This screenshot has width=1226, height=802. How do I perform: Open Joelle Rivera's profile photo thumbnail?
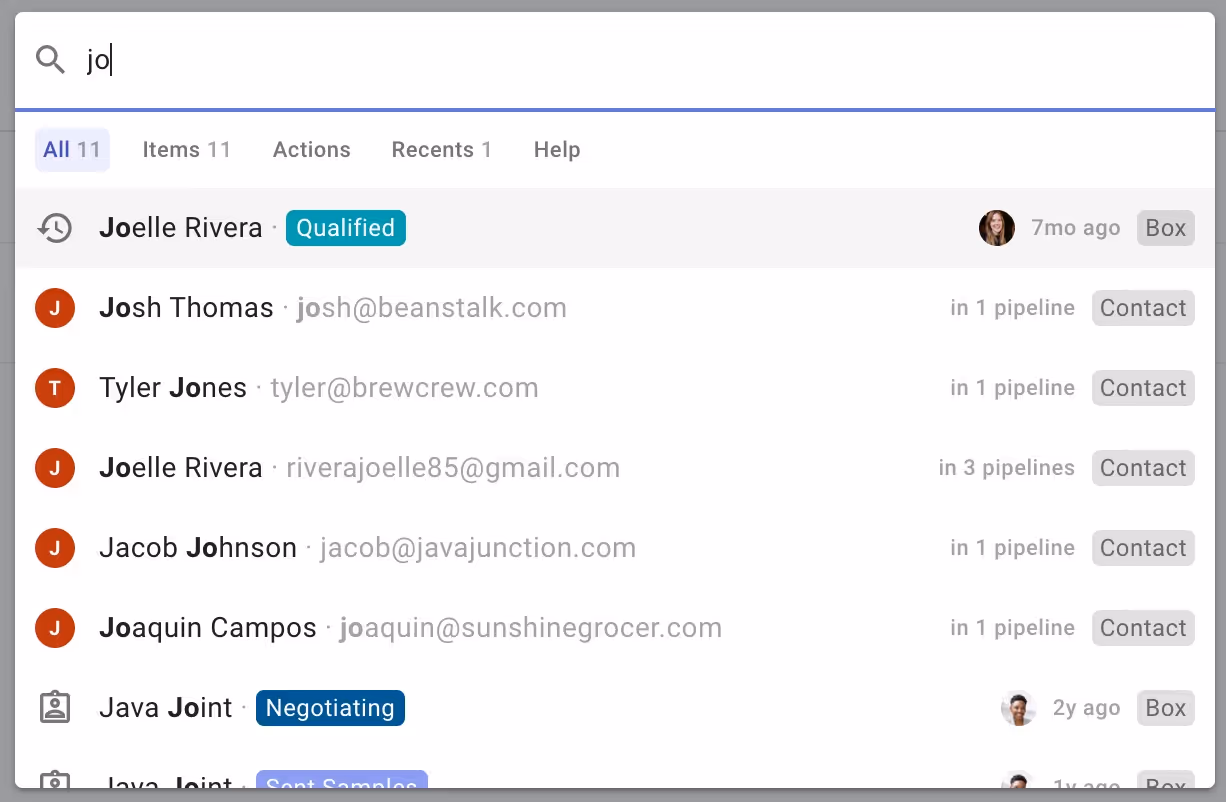point(996,227)
